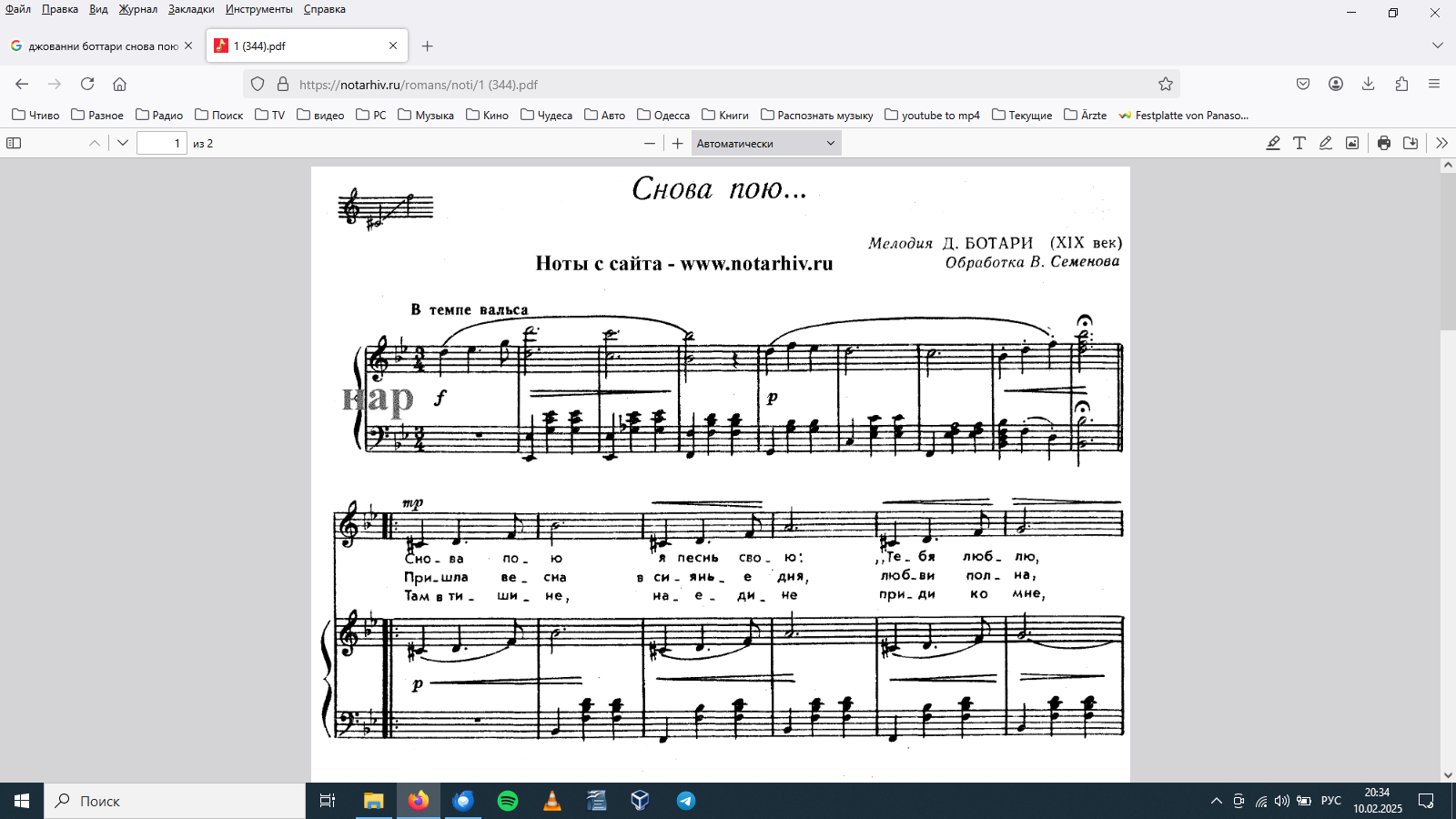
Task: Print the PDF document
Action: coord(1384,143)
